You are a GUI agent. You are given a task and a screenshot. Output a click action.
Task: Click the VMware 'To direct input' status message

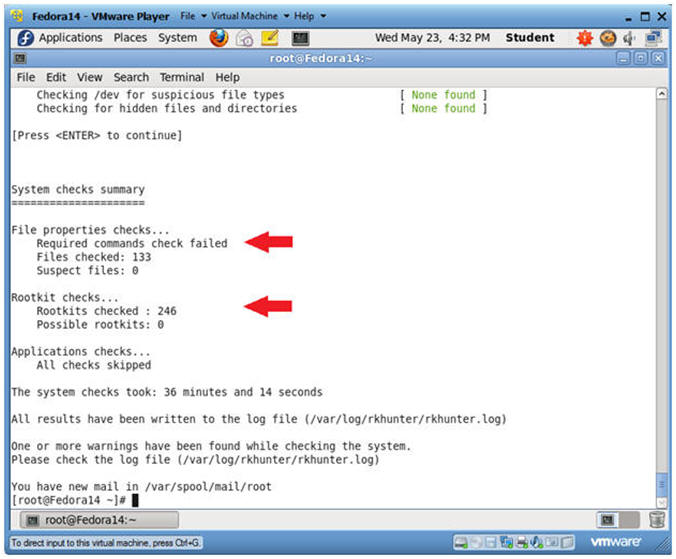[x=106, y=543]
